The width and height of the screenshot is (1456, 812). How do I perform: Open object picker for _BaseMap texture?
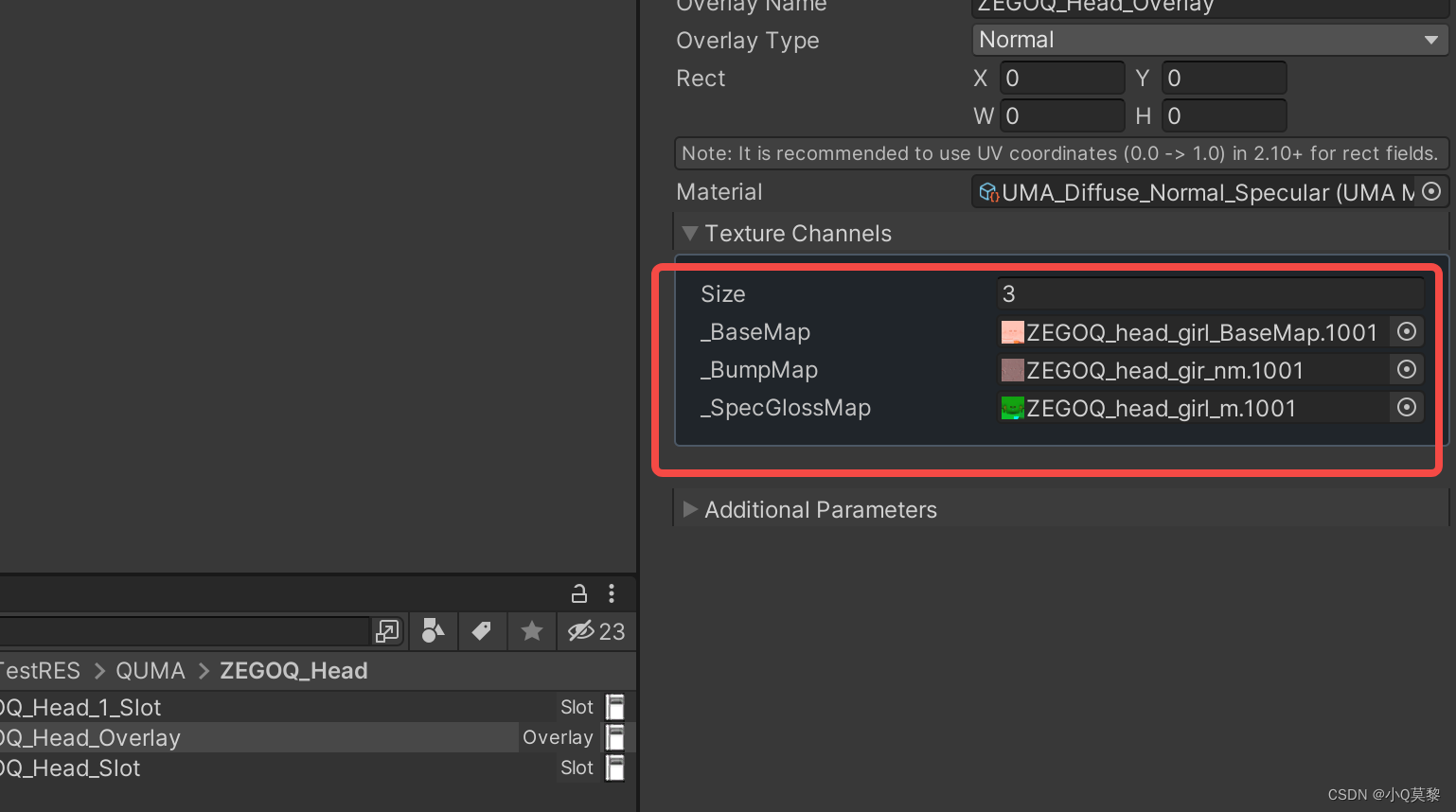(x=1406, y=331)
